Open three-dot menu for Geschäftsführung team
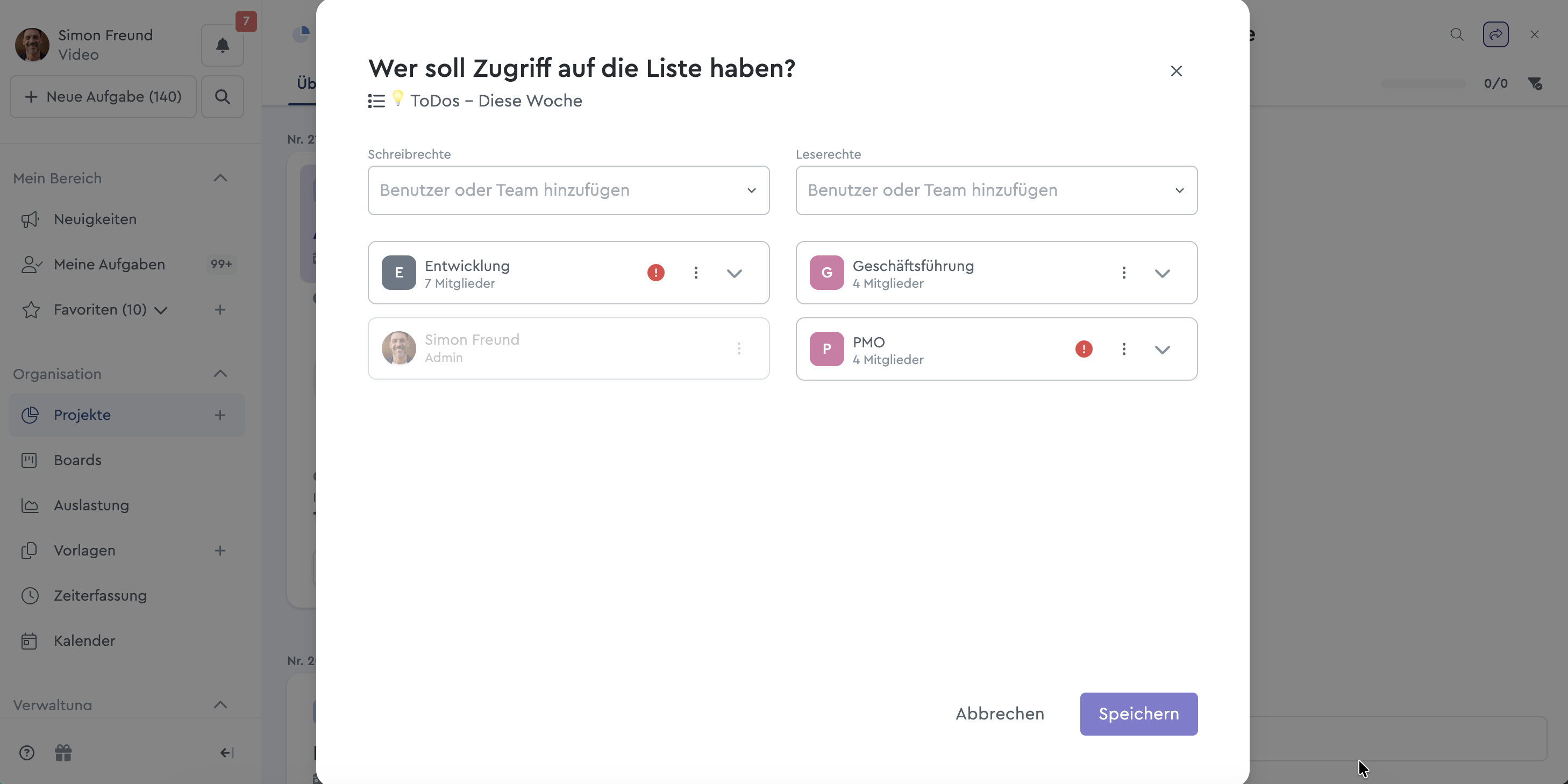1568x784 pixels. (x=1124, y=273)
